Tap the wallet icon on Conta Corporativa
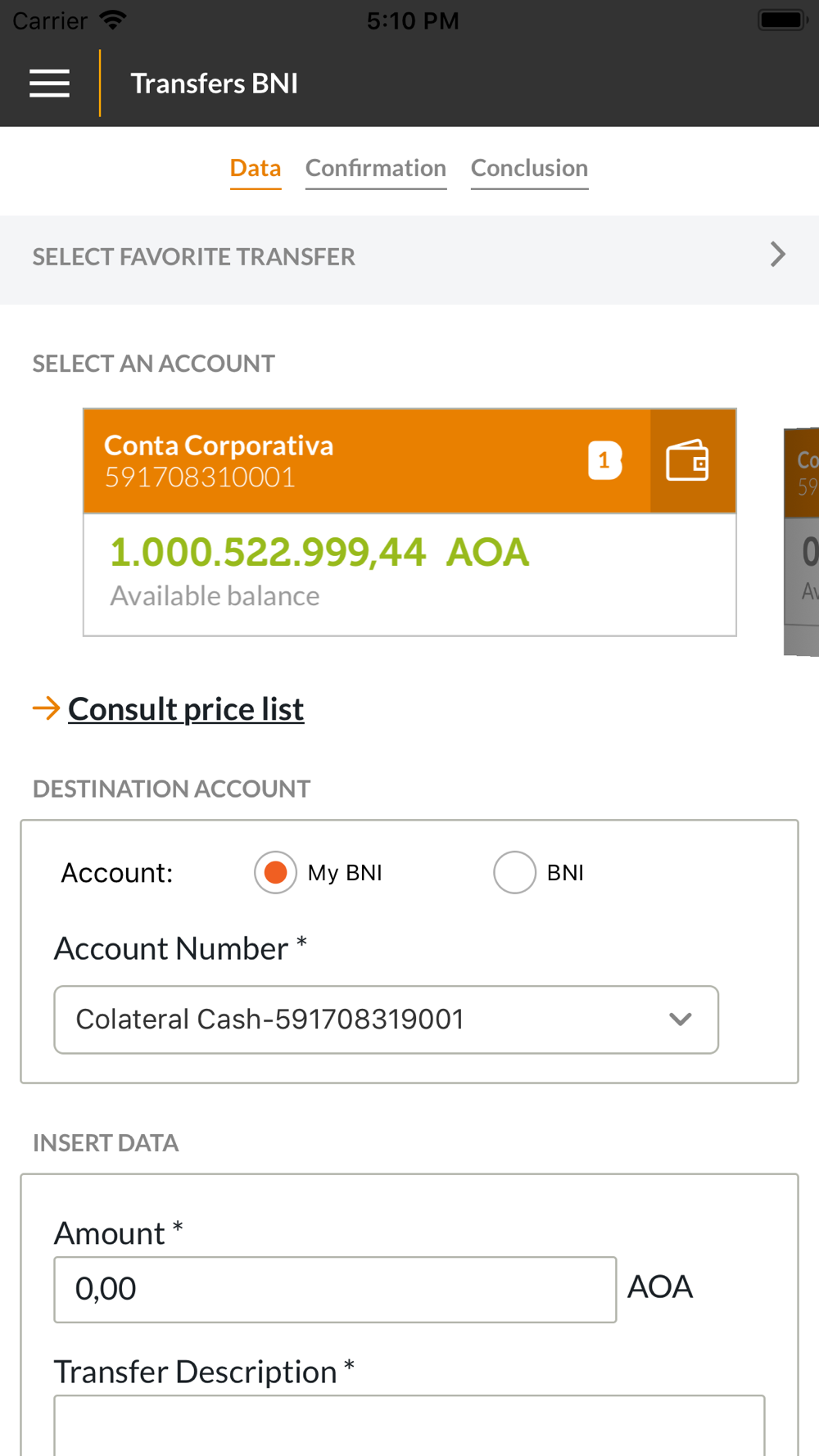This screenshot has height=1456, width=819. click(688, 461)
